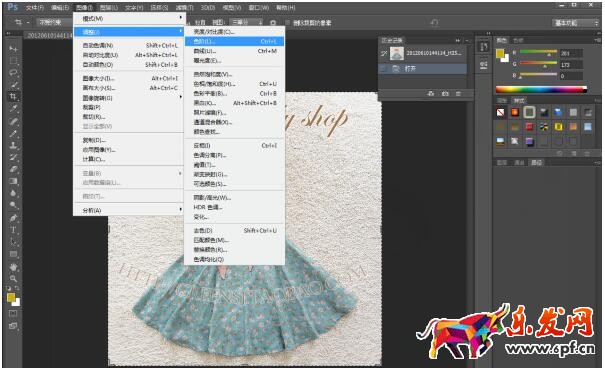This screenshot has width=605, height=369.
Task: Toggle Quick Mask mode icon
Action: coord(13,314)
